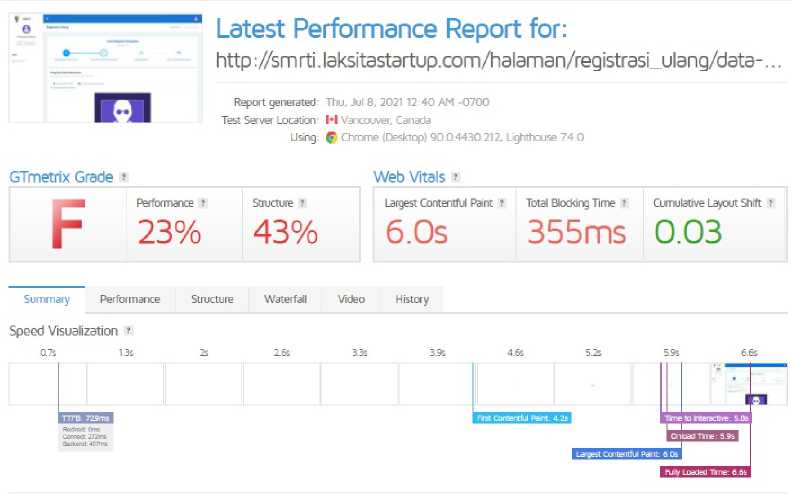Open the Summary tab

47,299
